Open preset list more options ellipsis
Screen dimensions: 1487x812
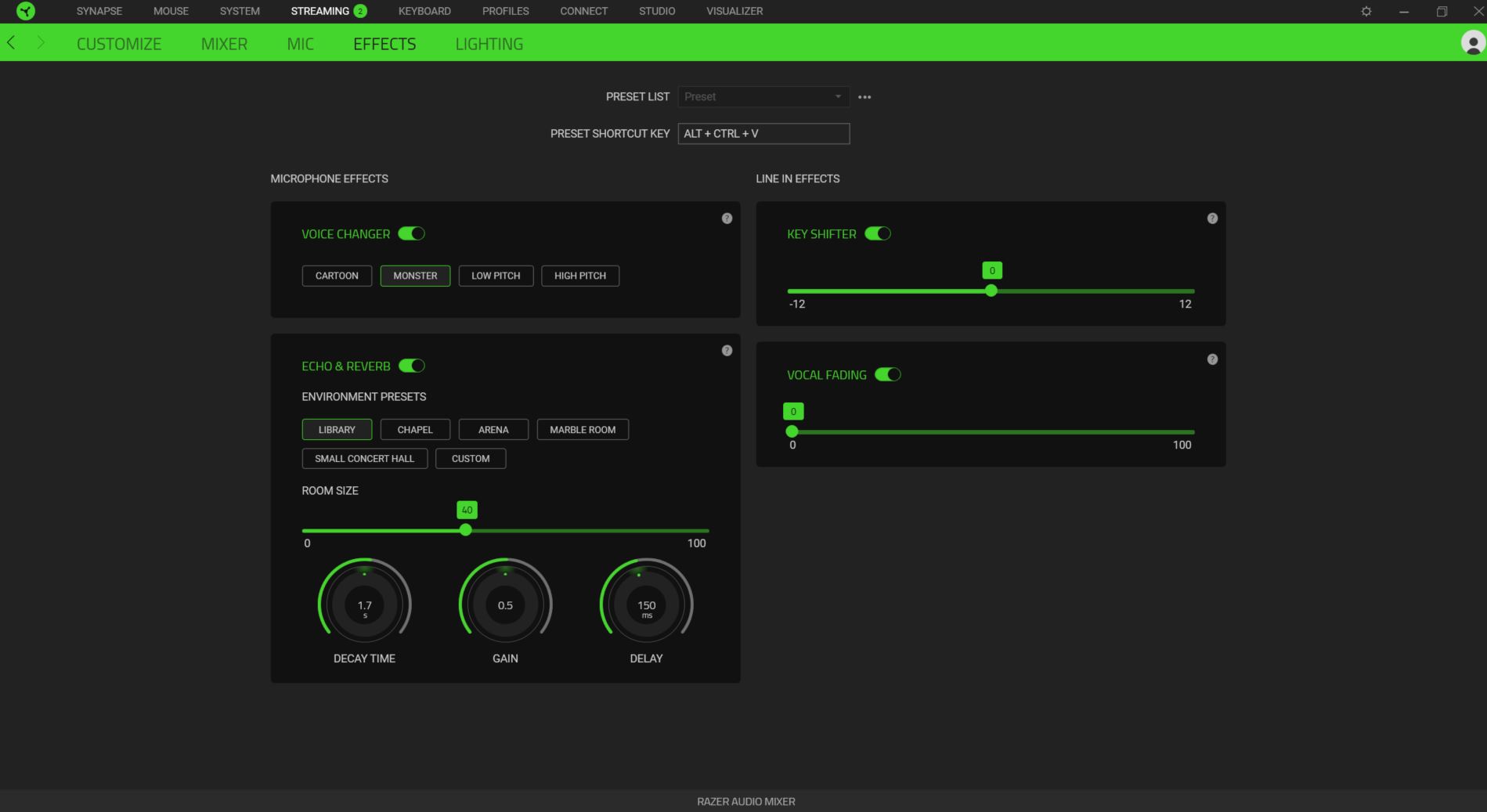click(864, 97)
